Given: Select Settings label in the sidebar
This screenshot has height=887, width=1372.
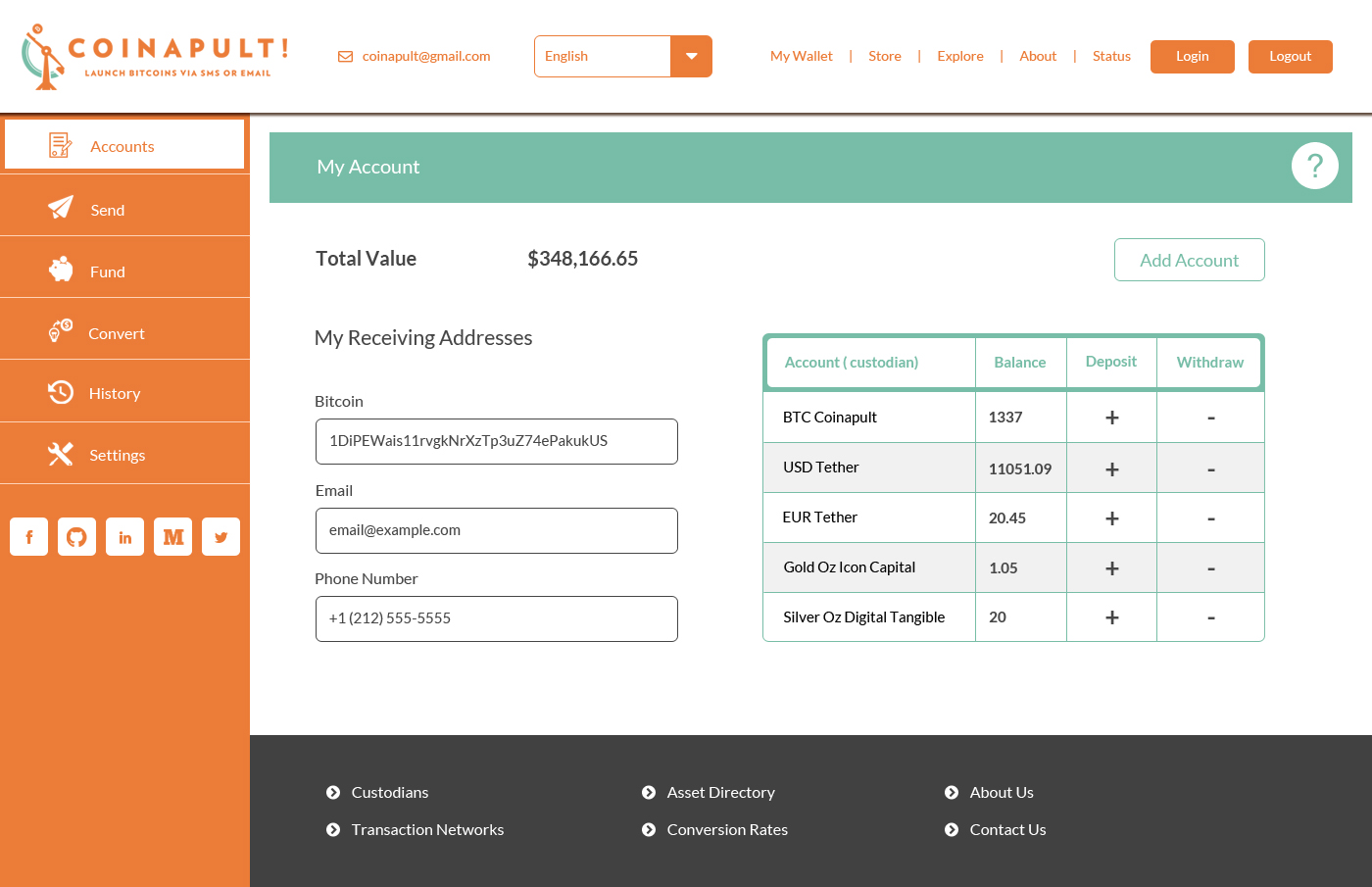Looking at the screenshot, I should coord(118,455).
